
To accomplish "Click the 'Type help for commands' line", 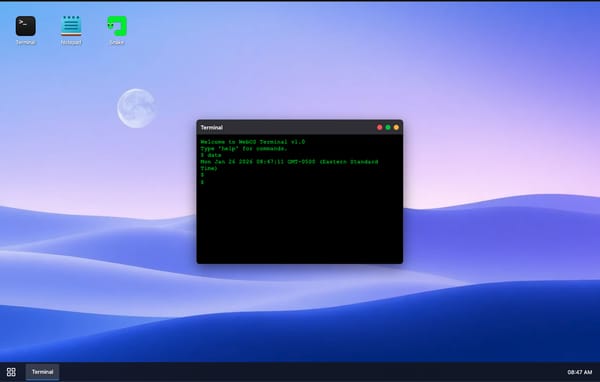I will click(244, 149).
